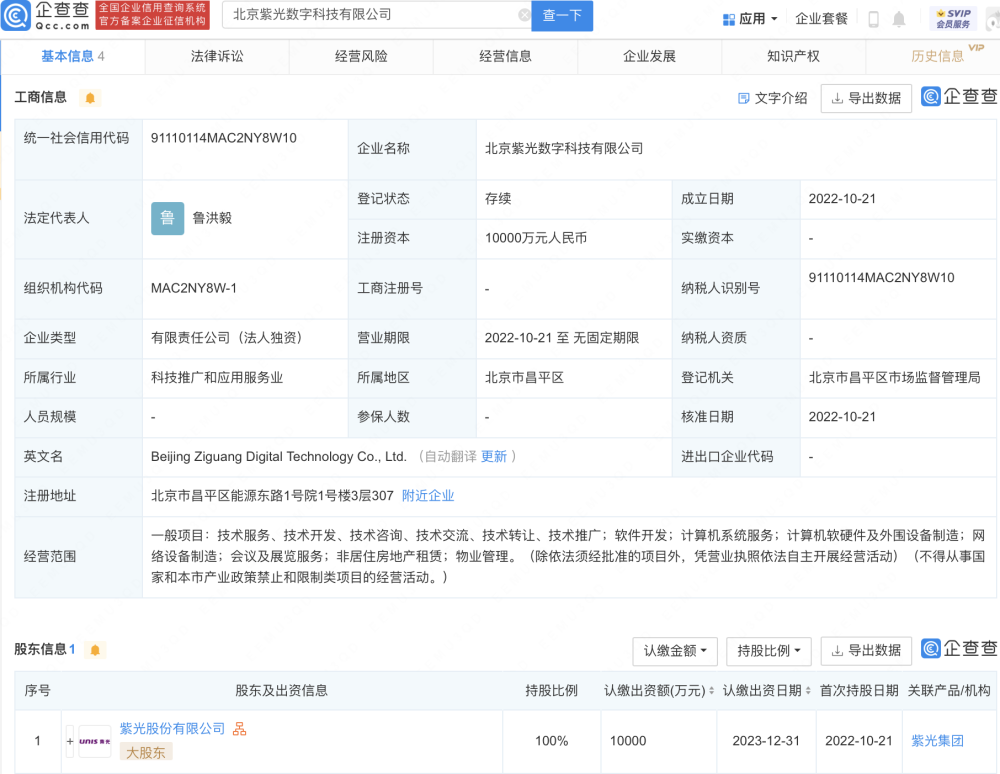Screen dimensions: 1000x774
Task: Click the clear icon in the search box
Action: pyautogui.click(x=525, y=15)
